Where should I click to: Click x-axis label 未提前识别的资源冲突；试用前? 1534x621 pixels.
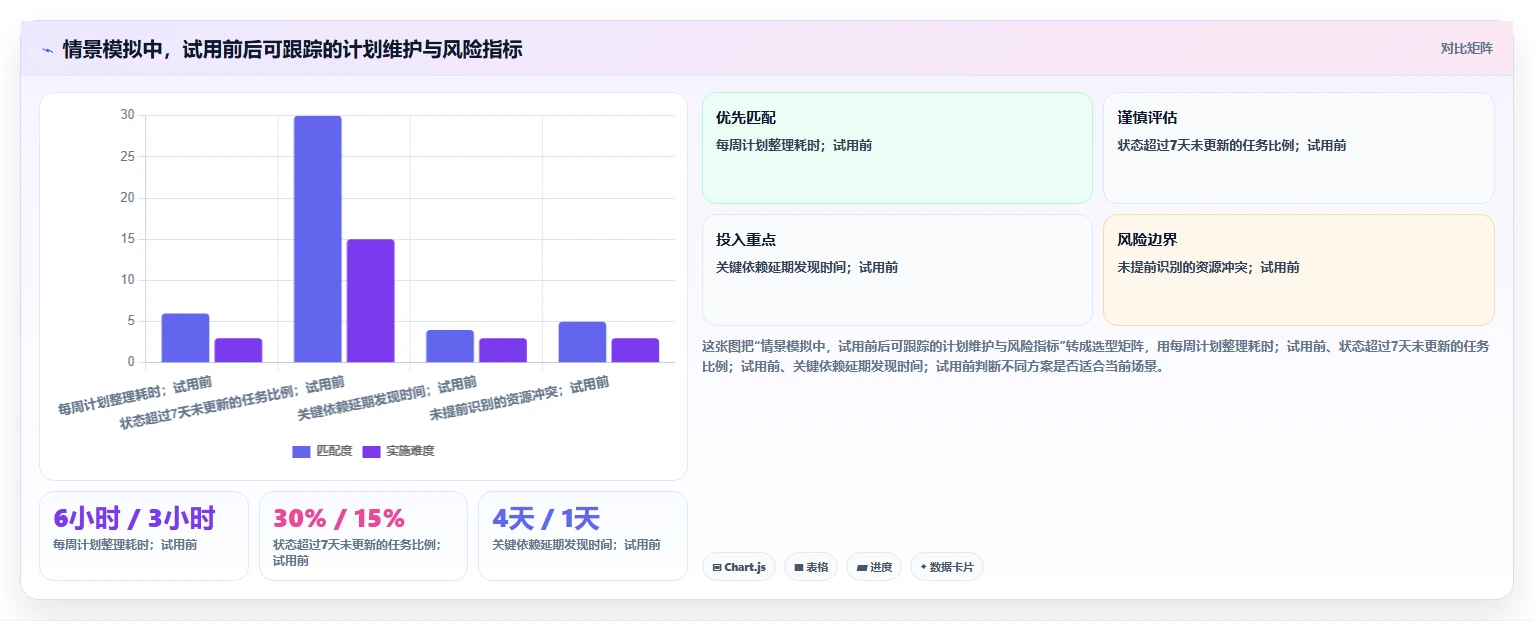click(519, 398)
